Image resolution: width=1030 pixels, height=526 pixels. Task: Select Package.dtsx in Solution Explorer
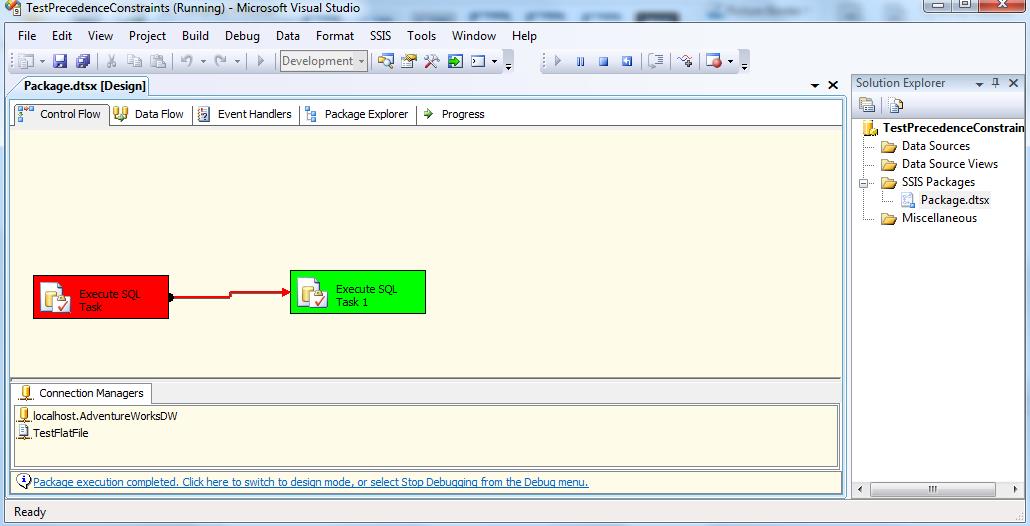pyautogui.click(x=954, y=200)
